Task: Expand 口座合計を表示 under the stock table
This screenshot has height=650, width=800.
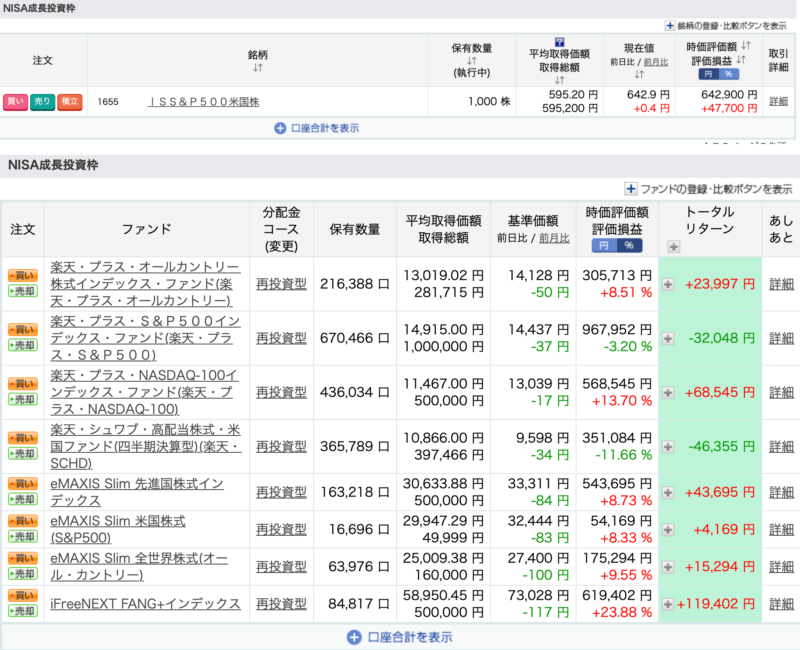Action: coord(316,128)
